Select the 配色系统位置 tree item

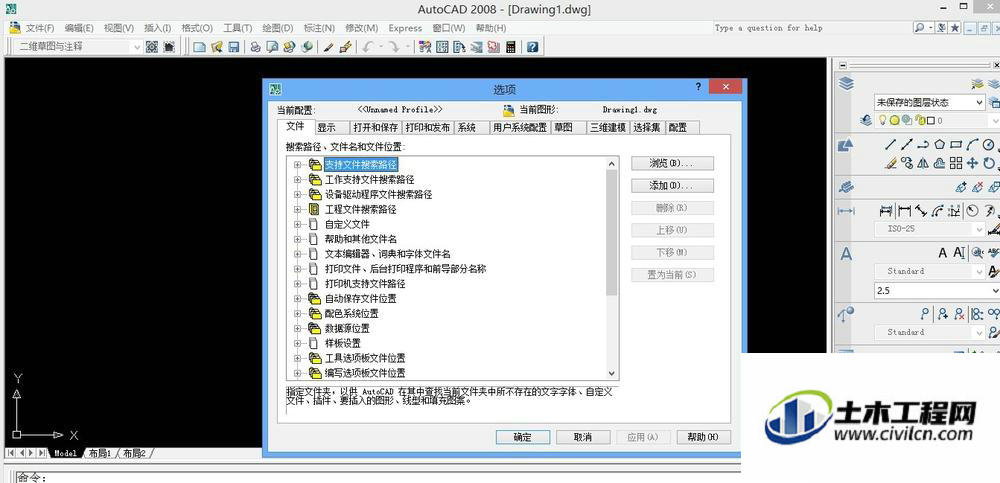point(351,313)
